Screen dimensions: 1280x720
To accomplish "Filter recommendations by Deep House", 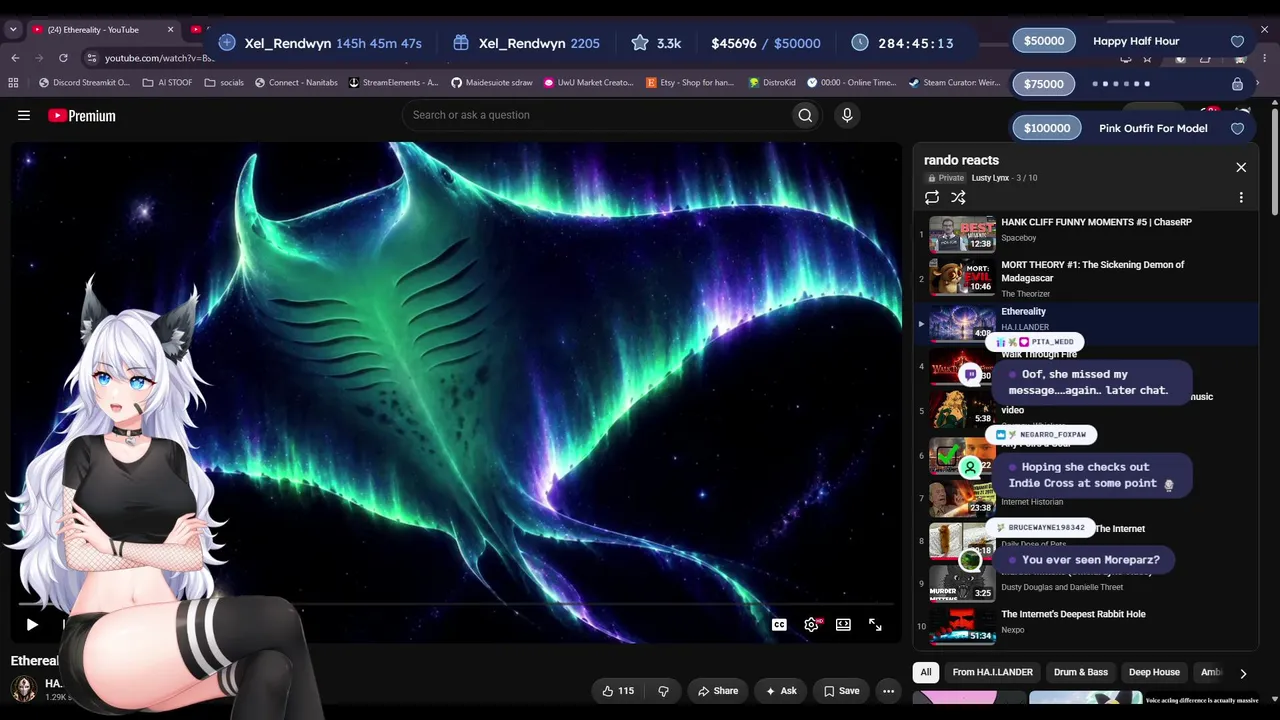I will pos(1154,672).
